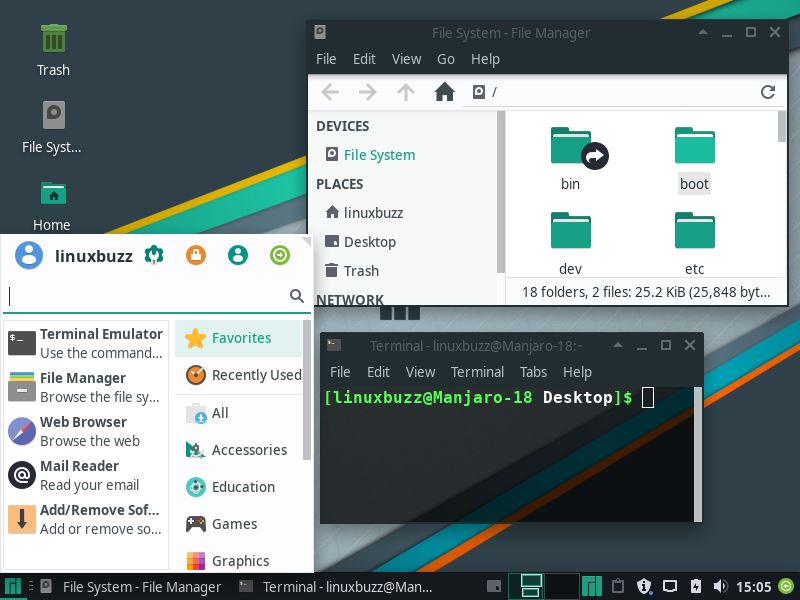Select the All applications category
This screenshot has width=800, height=600.
(239, 413)
